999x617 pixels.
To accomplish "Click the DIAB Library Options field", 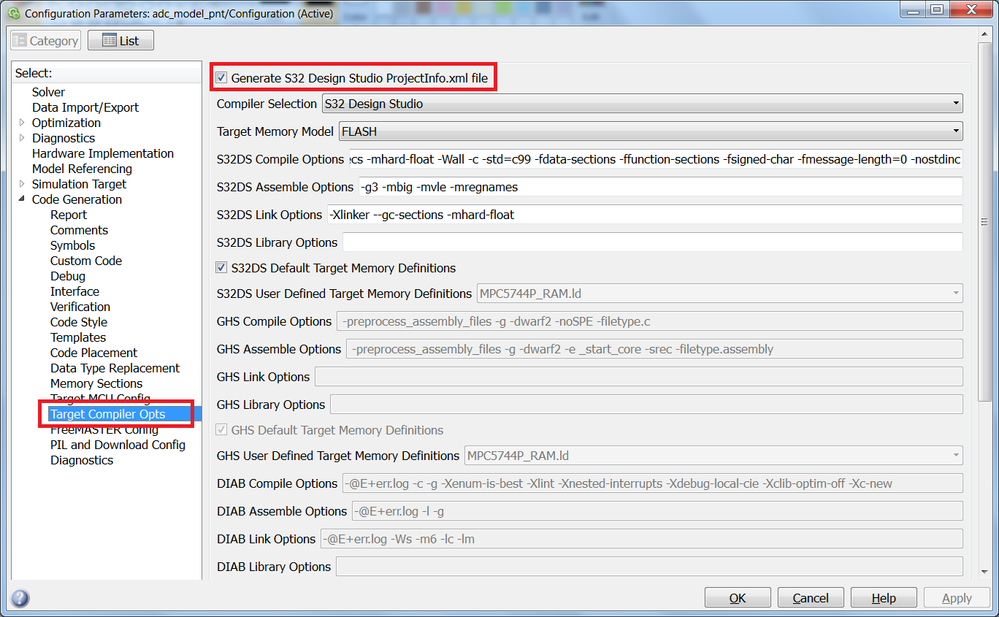I will (x=649, y=566).
